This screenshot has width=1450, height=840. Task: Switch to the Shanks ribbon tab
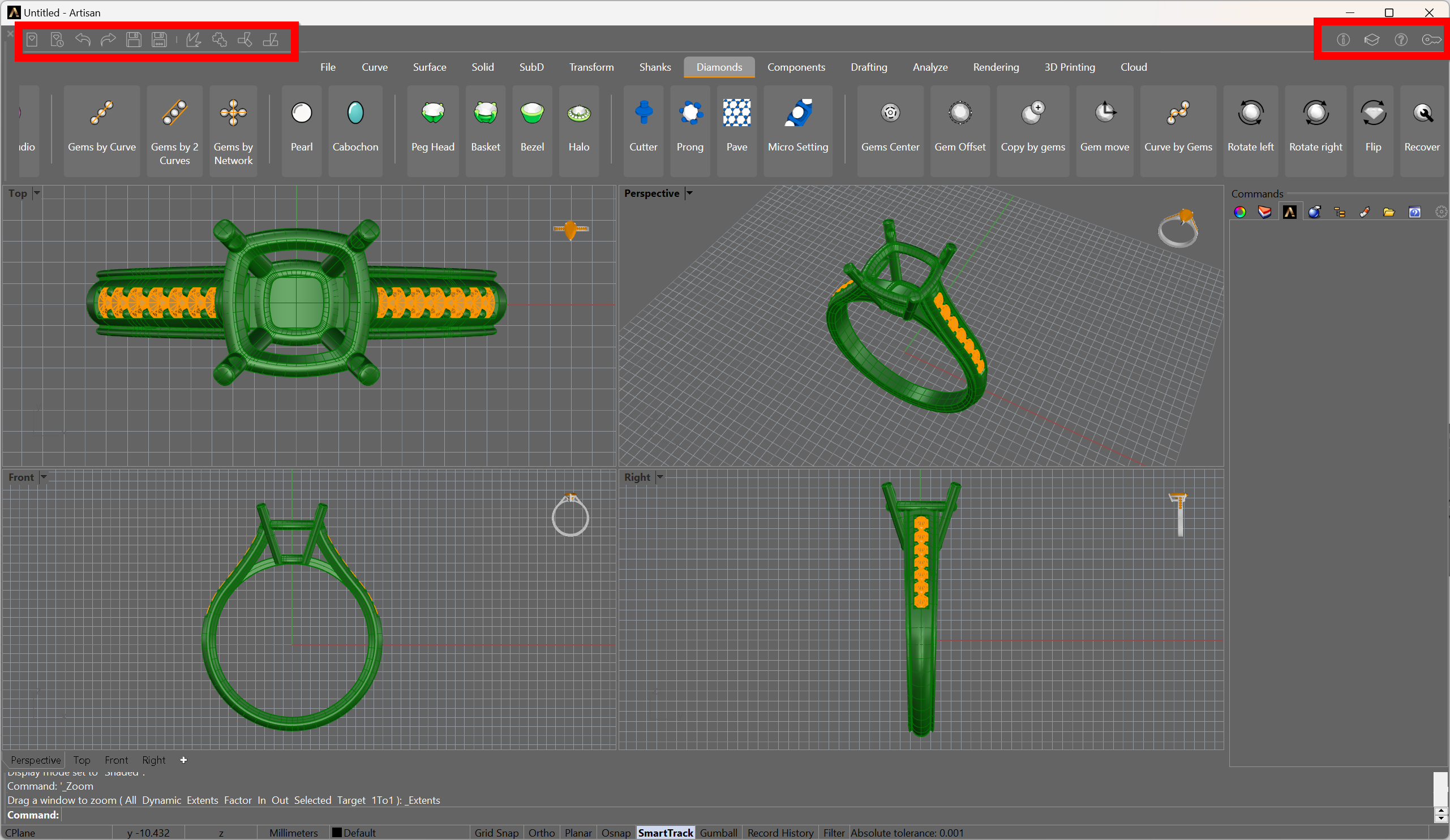point(655,67)
